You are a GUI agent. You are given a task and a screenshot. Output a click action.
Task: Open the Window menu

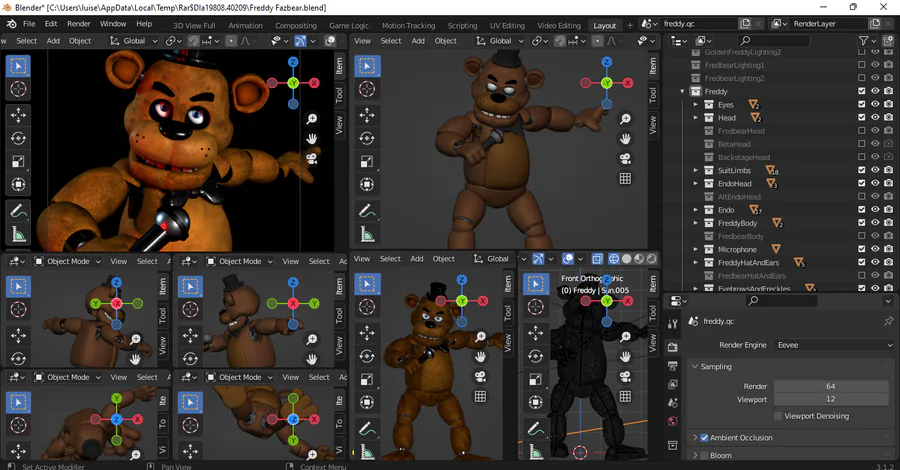click(112, 24)
